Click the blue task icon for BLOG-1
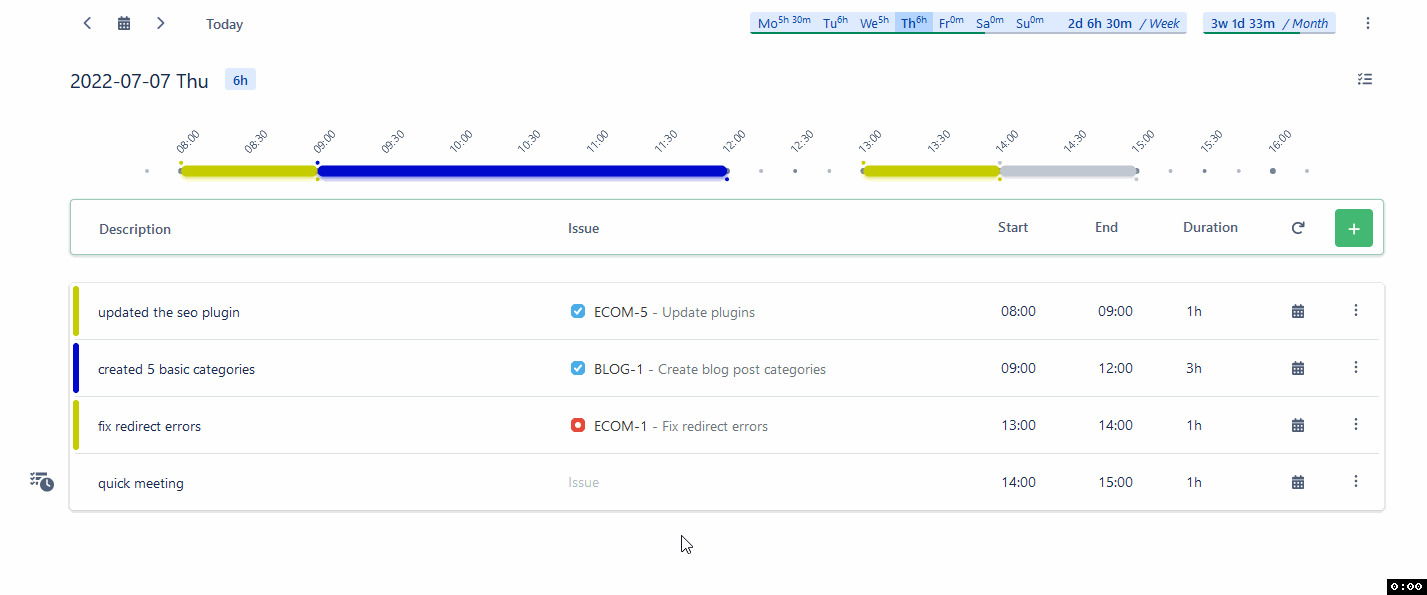Viewport: 1427px width, 595px height. click(x=577, y=367)
